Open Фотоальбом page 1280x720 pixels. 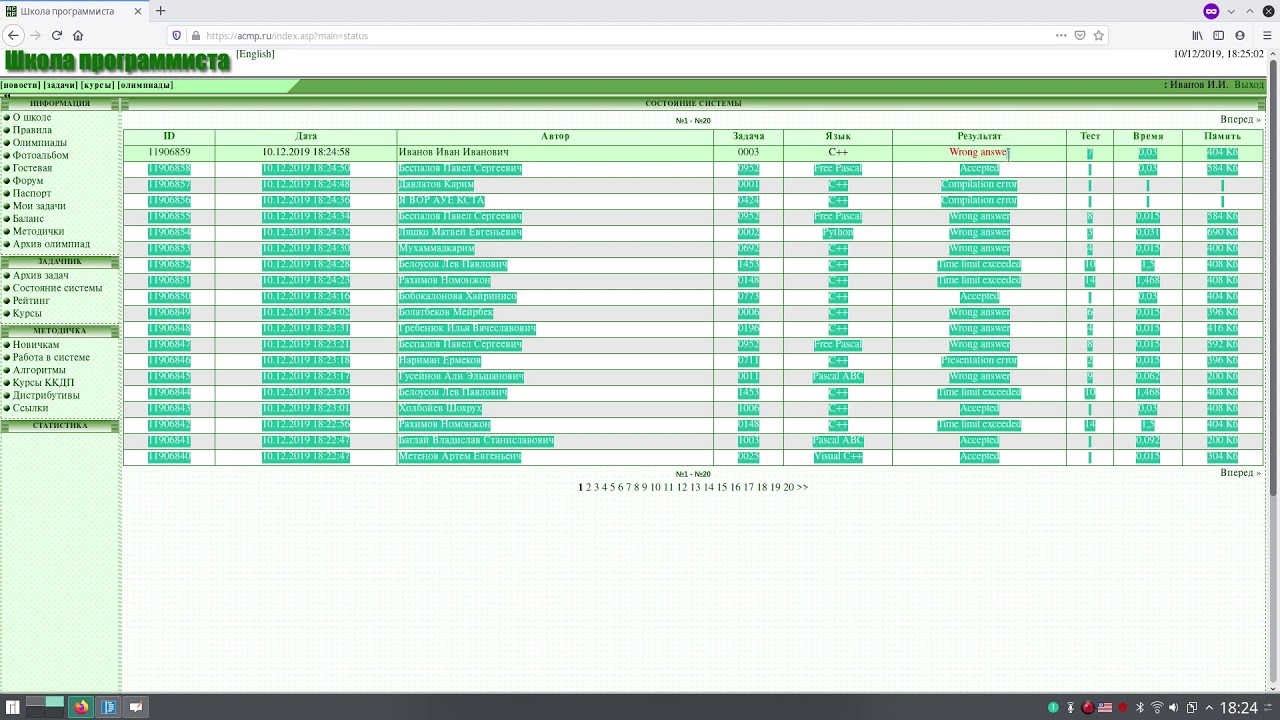pyautogui.click(x=41, y=155)
